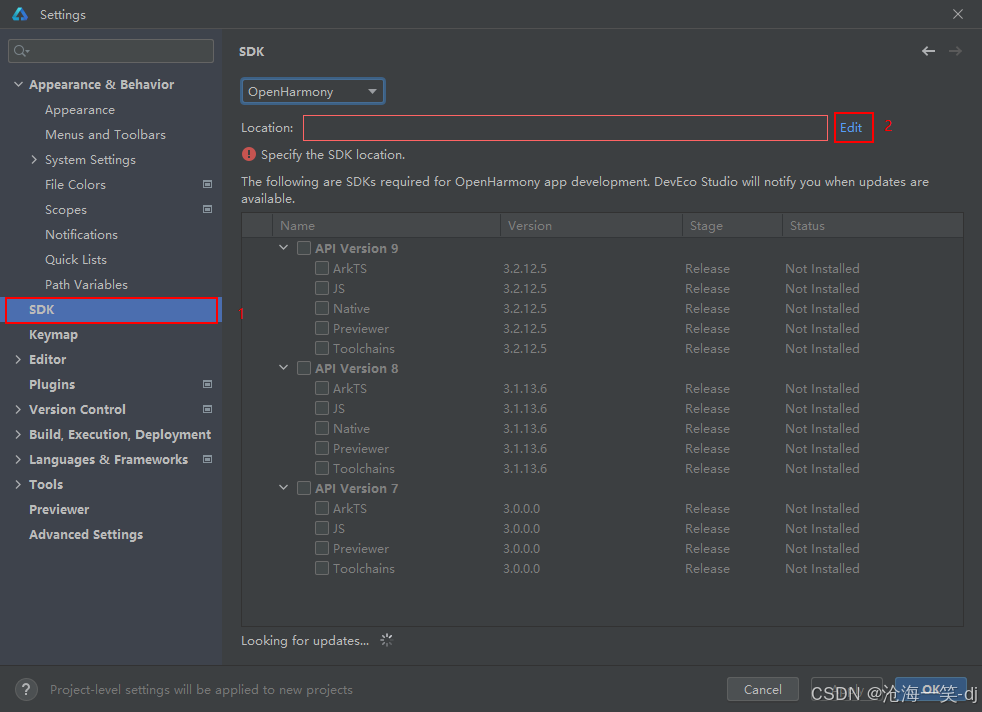Viewport: 982px width, 712px height.
Task: Open Path Variables settings
Action: [x=86, y=284]
